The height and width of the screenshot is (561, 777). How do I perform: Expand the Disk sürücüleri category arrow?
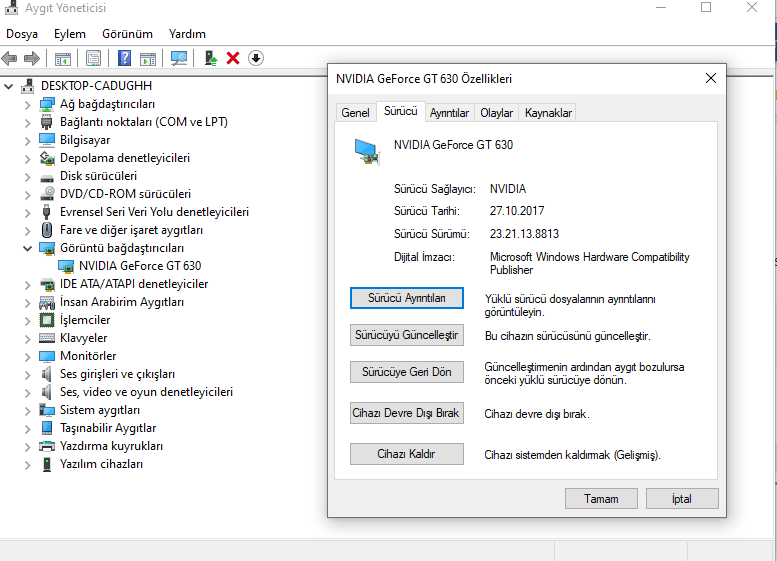27,176
